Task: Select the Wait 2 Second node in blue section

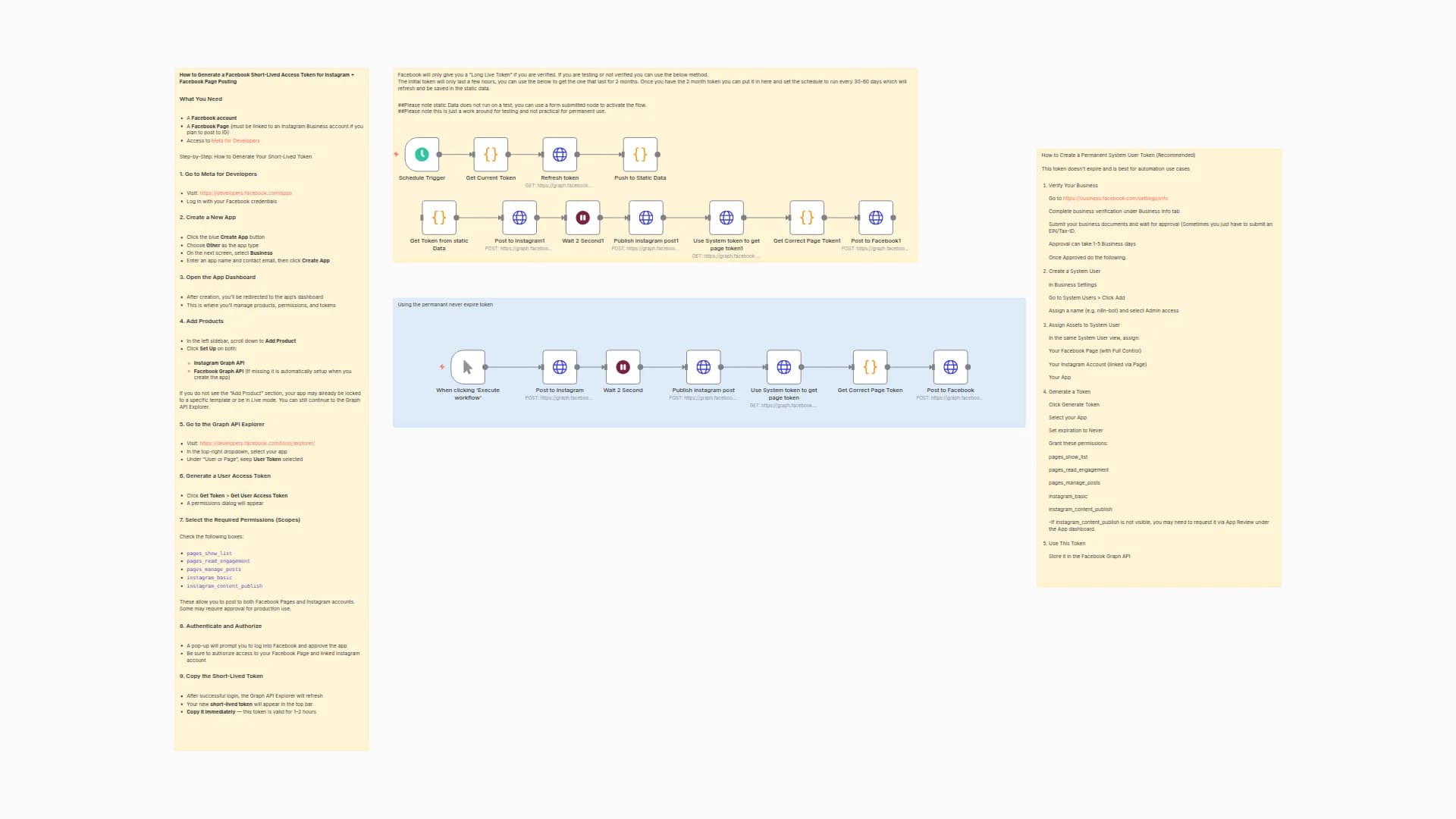Action: (623, 367)
